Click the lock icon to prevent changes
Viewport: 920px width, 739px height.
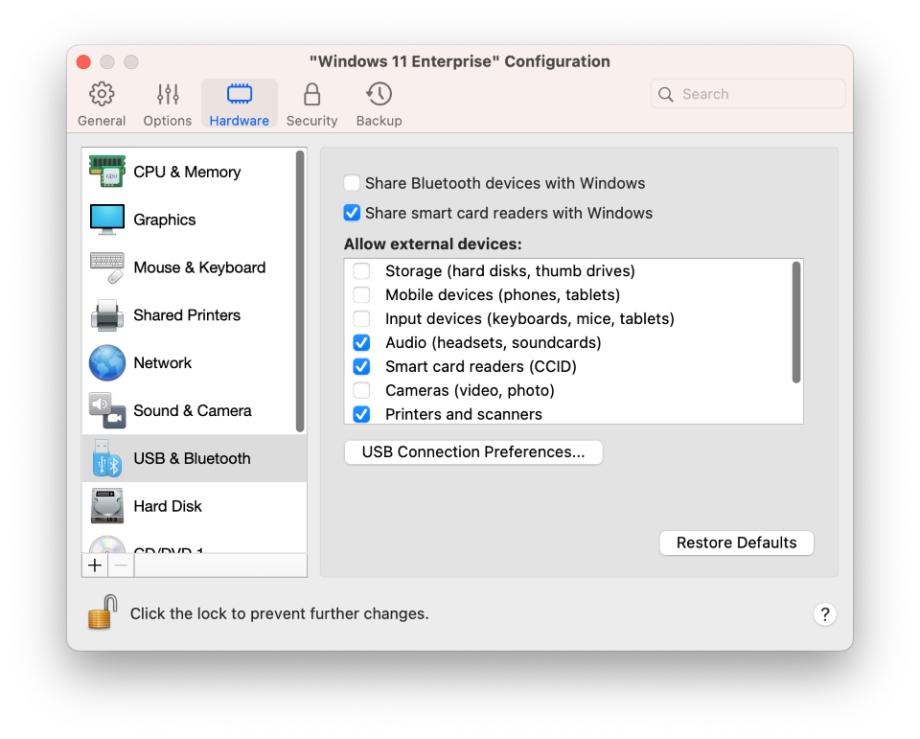pos(102,612)
